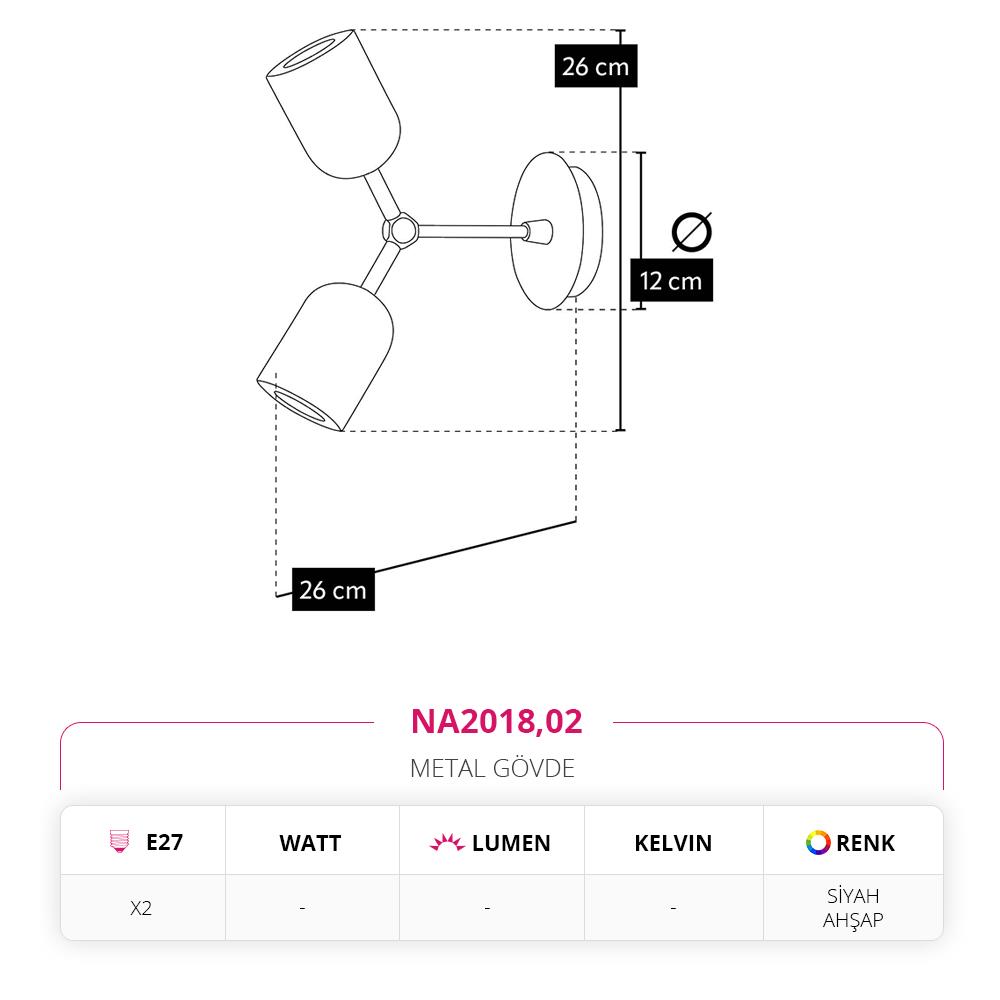Image resolution: width=1000 pixels, height=1000 pixels.
Task: Click the lumen sunburst icon
Action: 447,842
